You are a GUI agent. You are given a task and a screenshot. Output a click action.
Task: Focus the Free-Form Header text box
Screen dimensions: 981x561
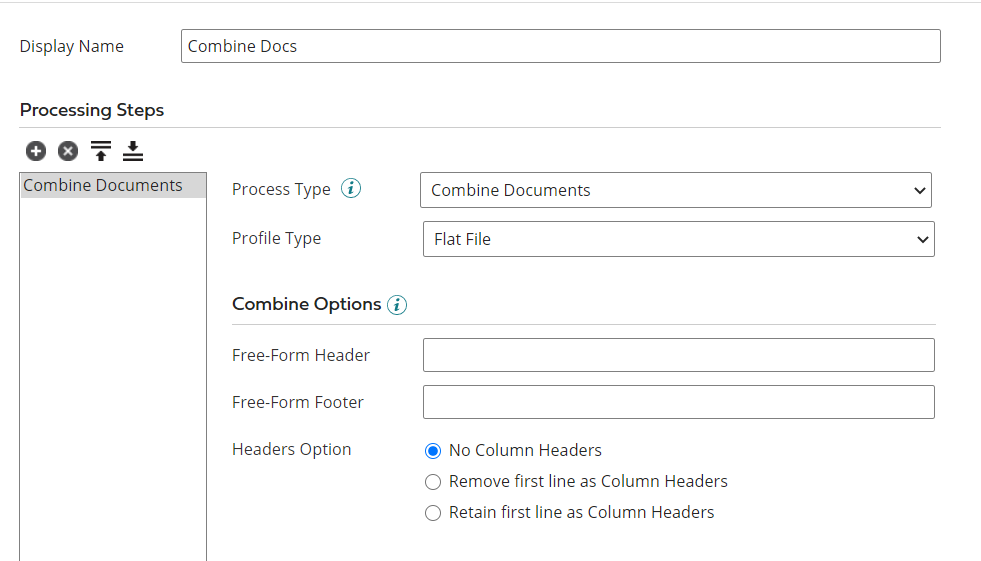pos(678,355)
